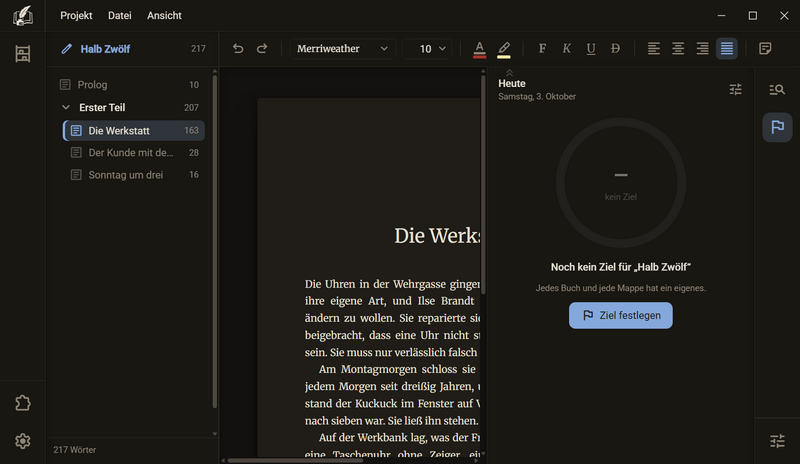Screen dimensions: 800x464
Task: Click the Samstag, 3. Oktober date
Action: (x=537, y=96)
